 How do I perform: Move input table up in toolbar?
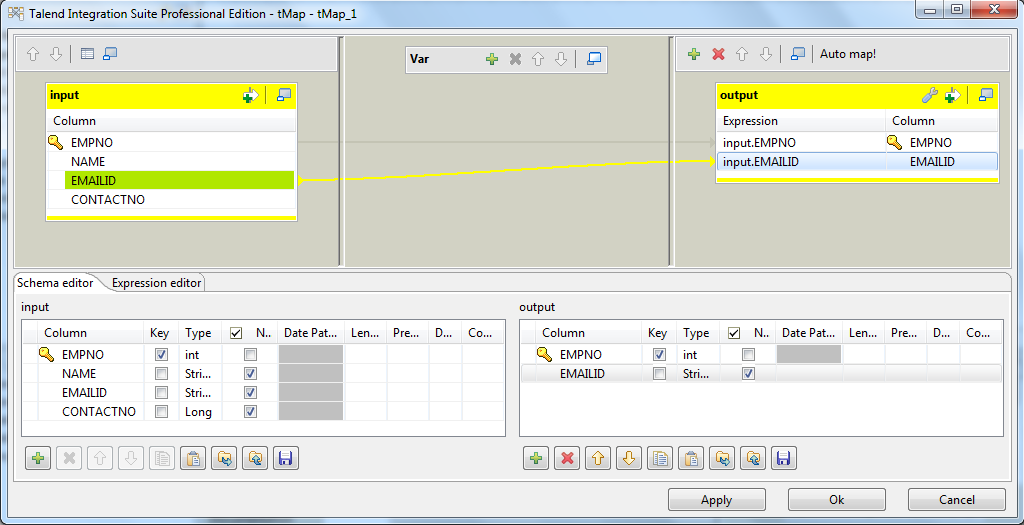point(33,54)
